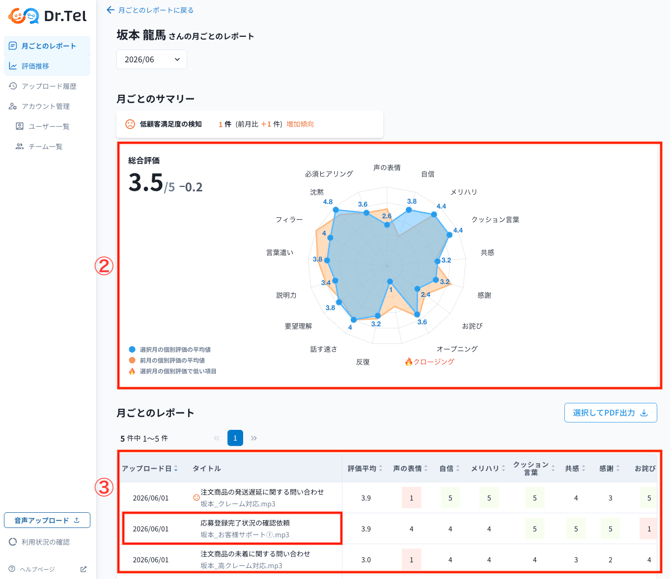Click orange legend dot 前月の個別評価の平均値
This screenshot has height=579, width=670.
pos(132,360)
